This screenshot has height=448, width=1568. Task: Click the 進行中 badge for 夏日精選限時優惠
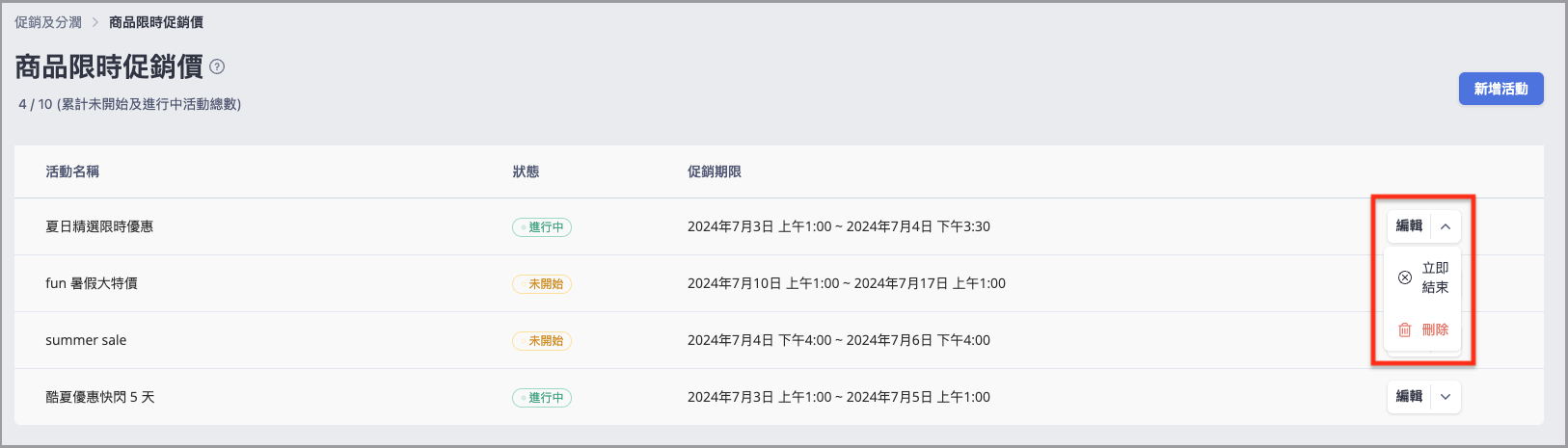click(542, 227)
